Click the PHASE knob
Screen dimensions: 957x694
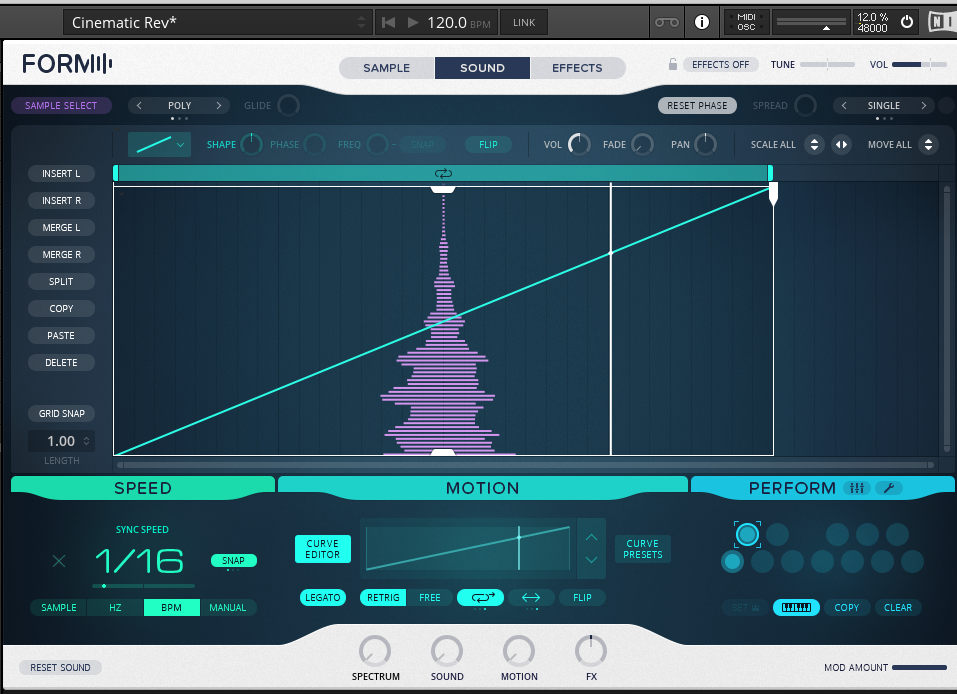click(314, 145)
